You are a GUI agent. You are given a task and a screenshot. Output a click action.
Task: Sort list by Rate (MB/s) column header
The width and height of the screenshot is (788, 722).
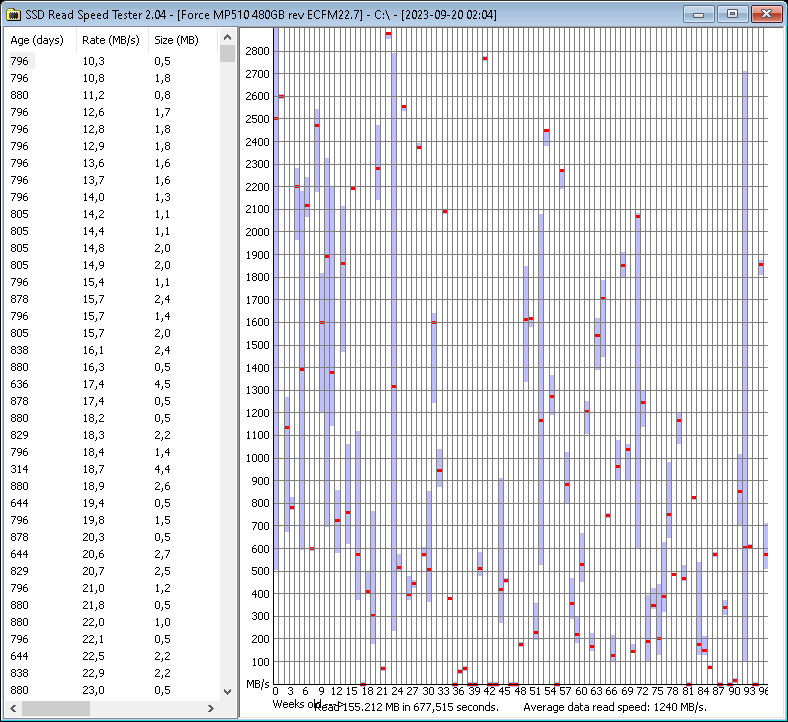pyautogui.click(x=112, y=40)
